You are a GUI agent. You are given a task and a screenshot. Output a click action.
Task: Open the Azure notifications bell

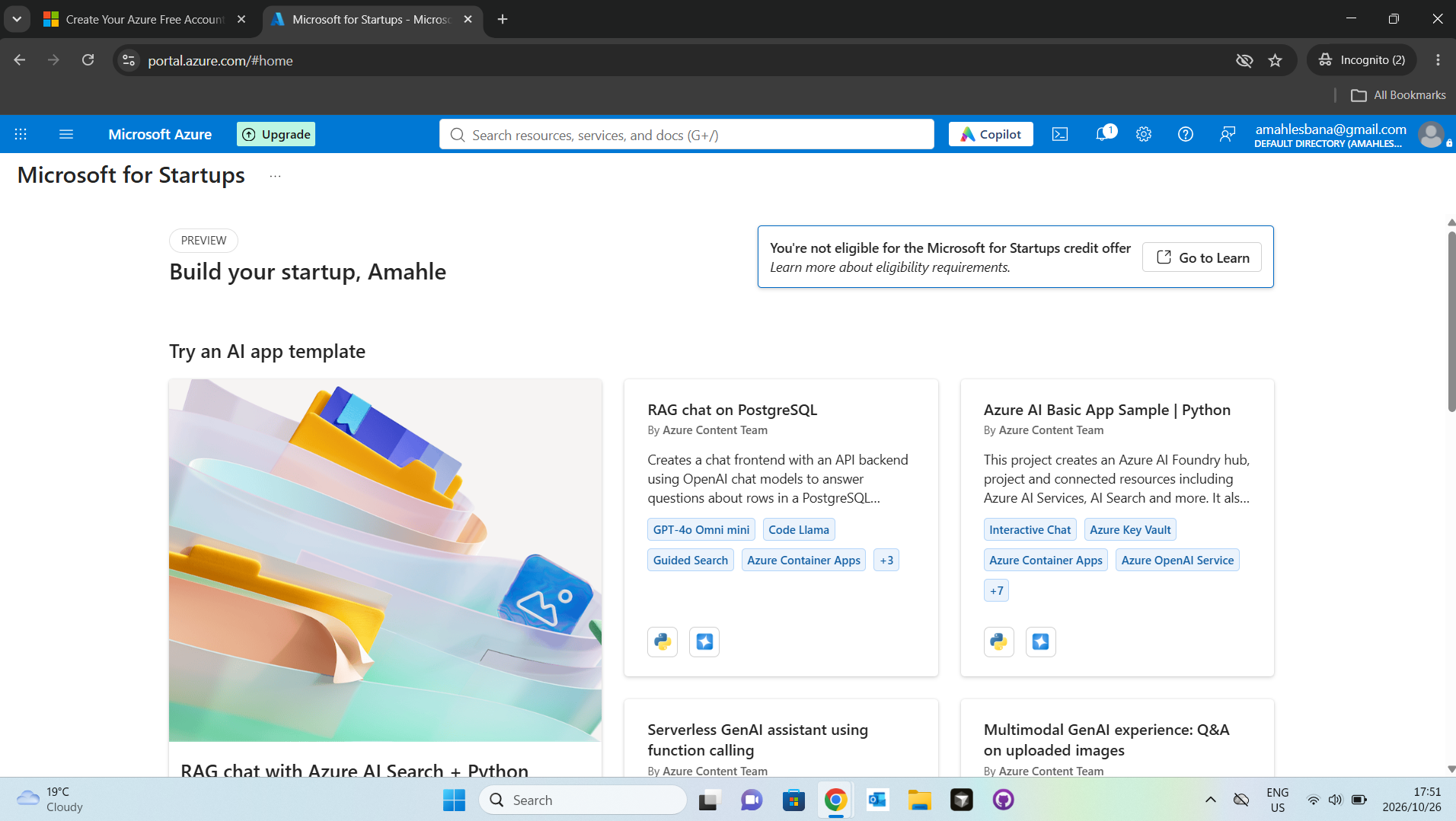click(1102, 134)
